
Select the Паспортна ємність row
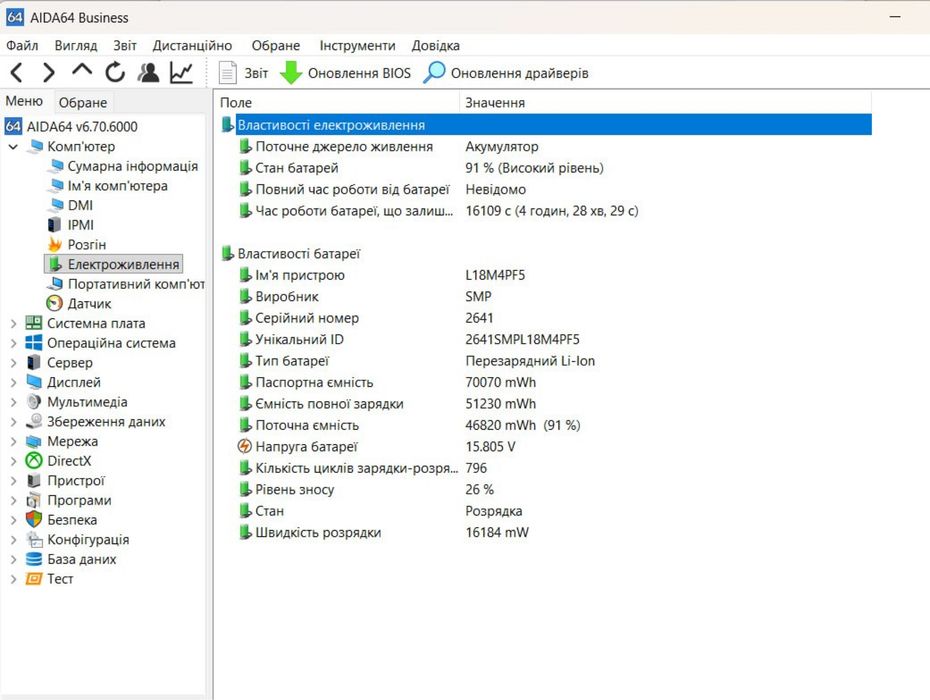coord(387,383)
